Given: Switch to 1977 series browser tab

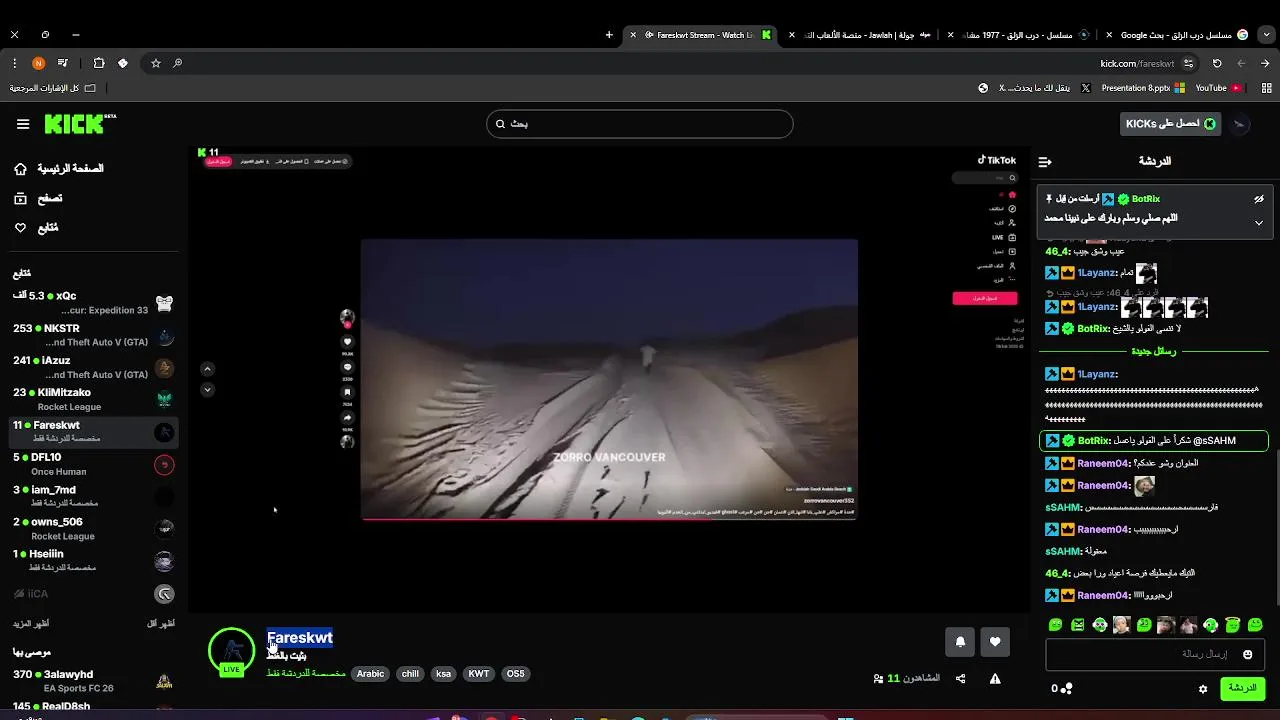Looking at the screenshot, I should pyautogui.click(x=1020, y=35).
